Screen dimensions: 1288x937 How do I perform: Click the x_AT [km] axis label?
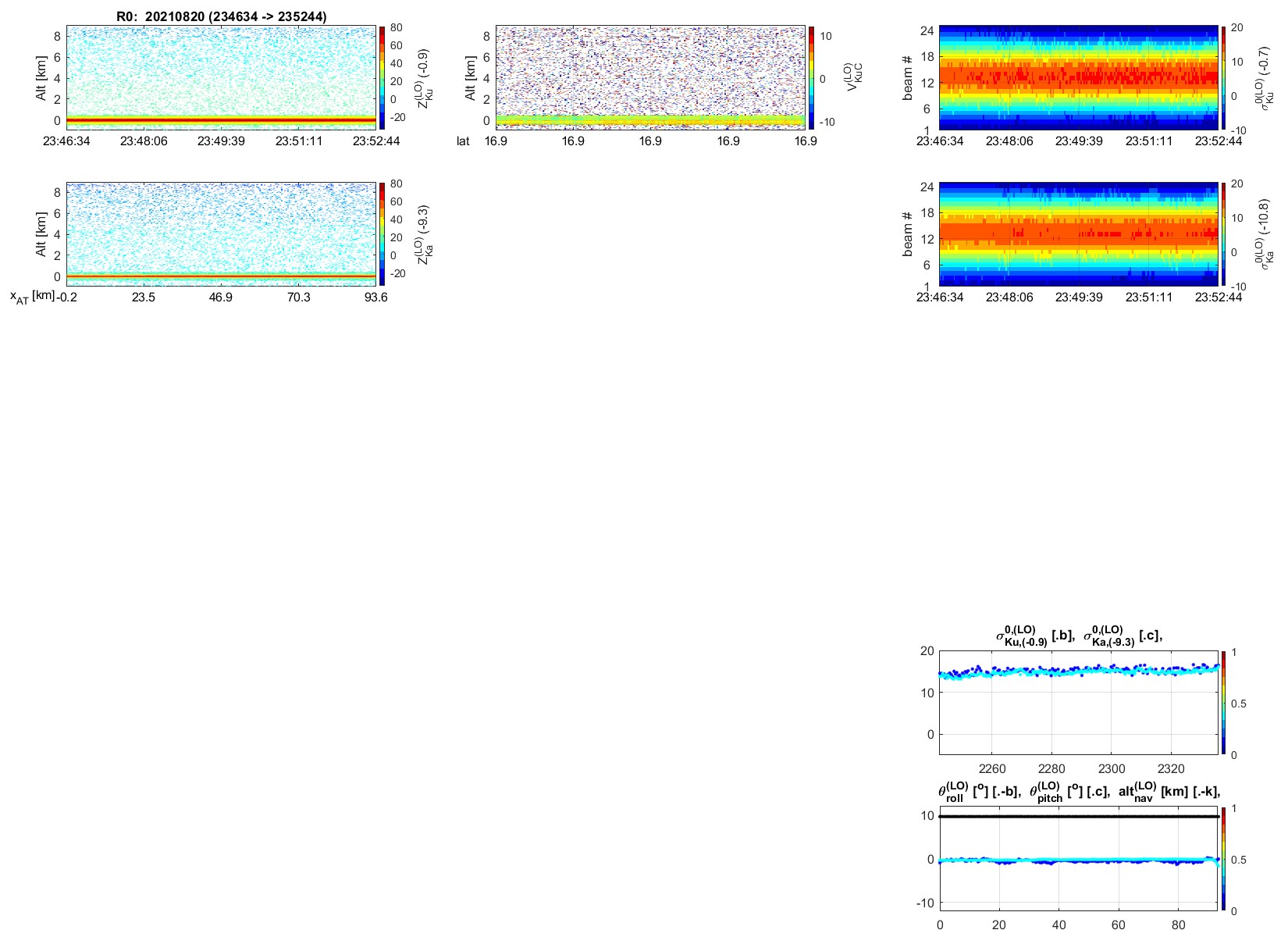tap(32, 297)
